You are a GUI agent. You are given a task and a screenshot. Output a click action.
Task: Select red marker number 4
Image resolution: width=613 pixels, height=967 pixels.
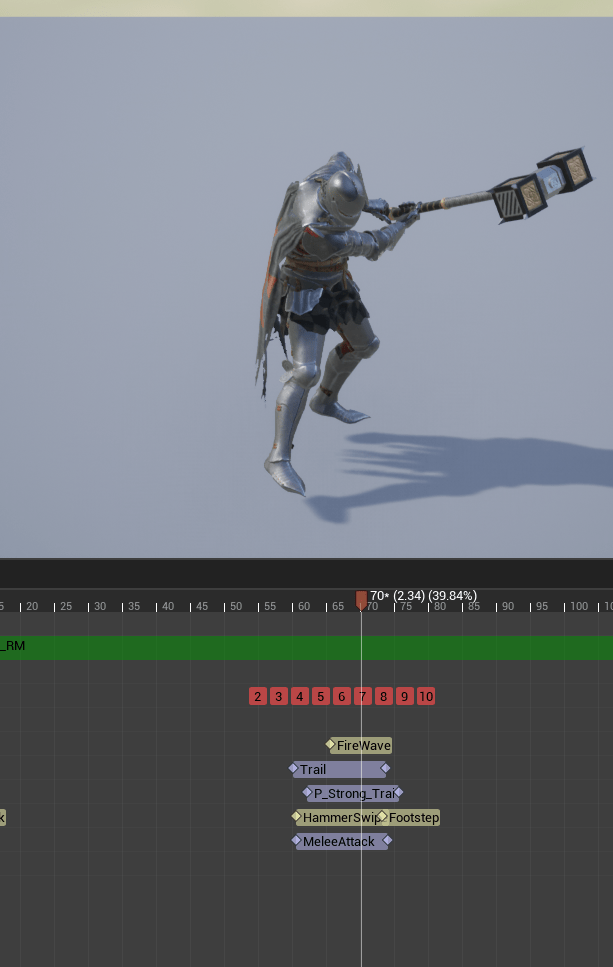coord(300,696)
